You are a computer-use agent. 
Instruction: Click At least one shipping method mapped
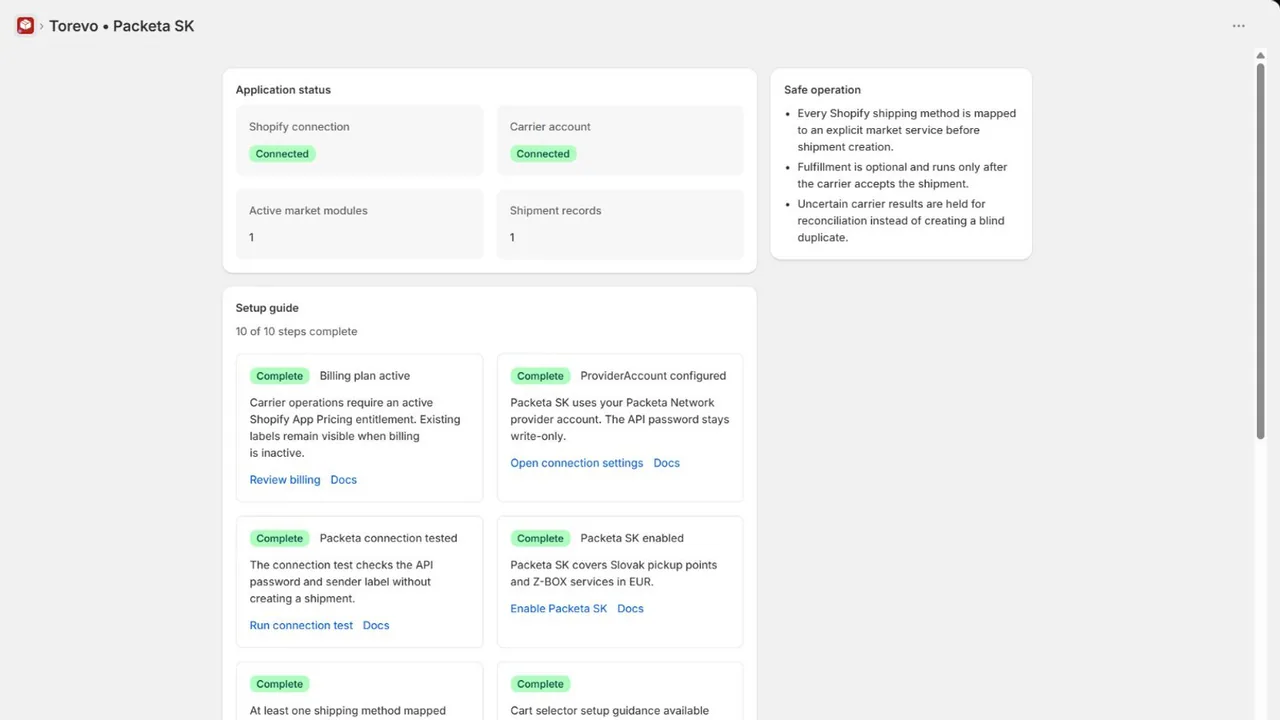tap(348, 711)
